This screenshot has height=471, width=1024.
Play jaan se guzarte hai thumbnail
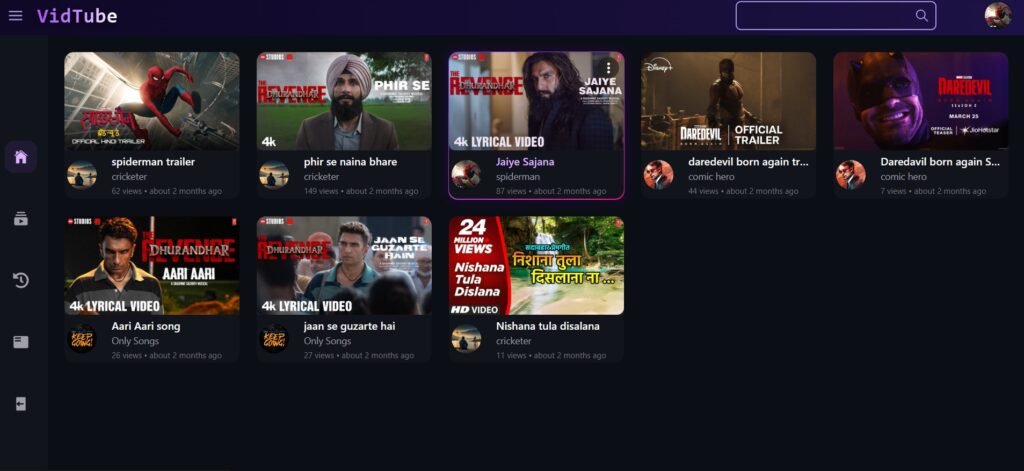coord(344,266)
